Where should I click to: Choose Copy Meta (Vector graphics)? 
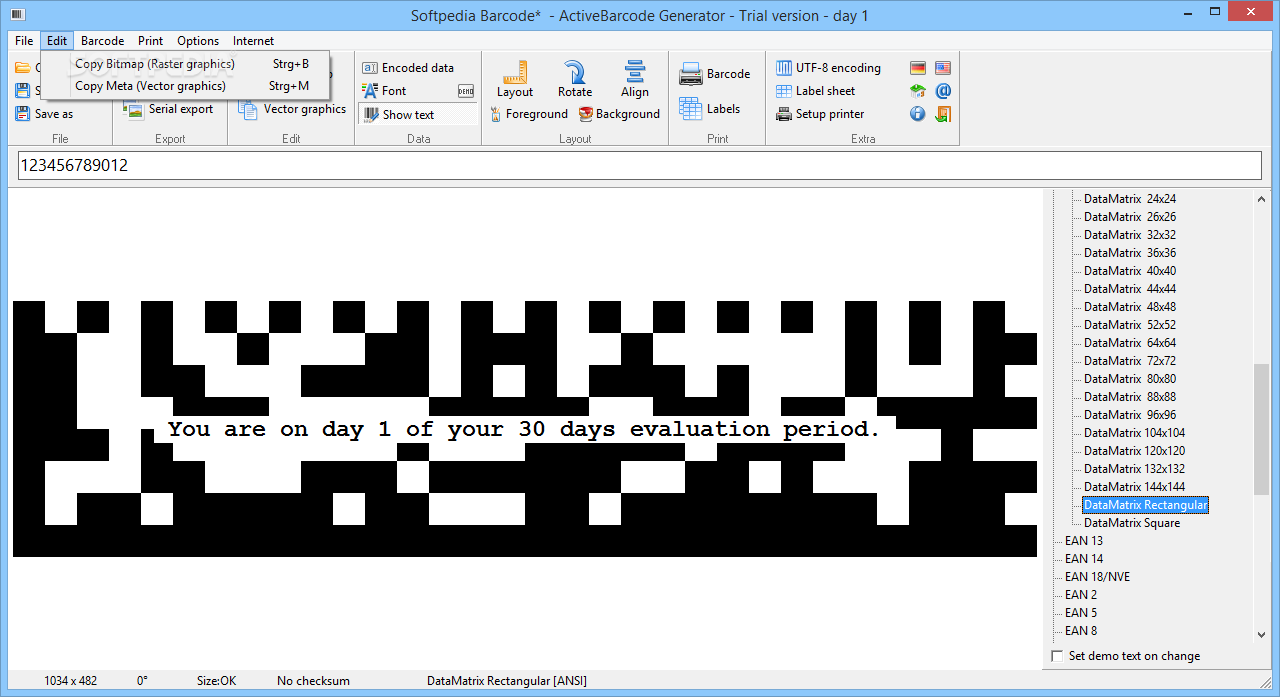click(186, 86)
